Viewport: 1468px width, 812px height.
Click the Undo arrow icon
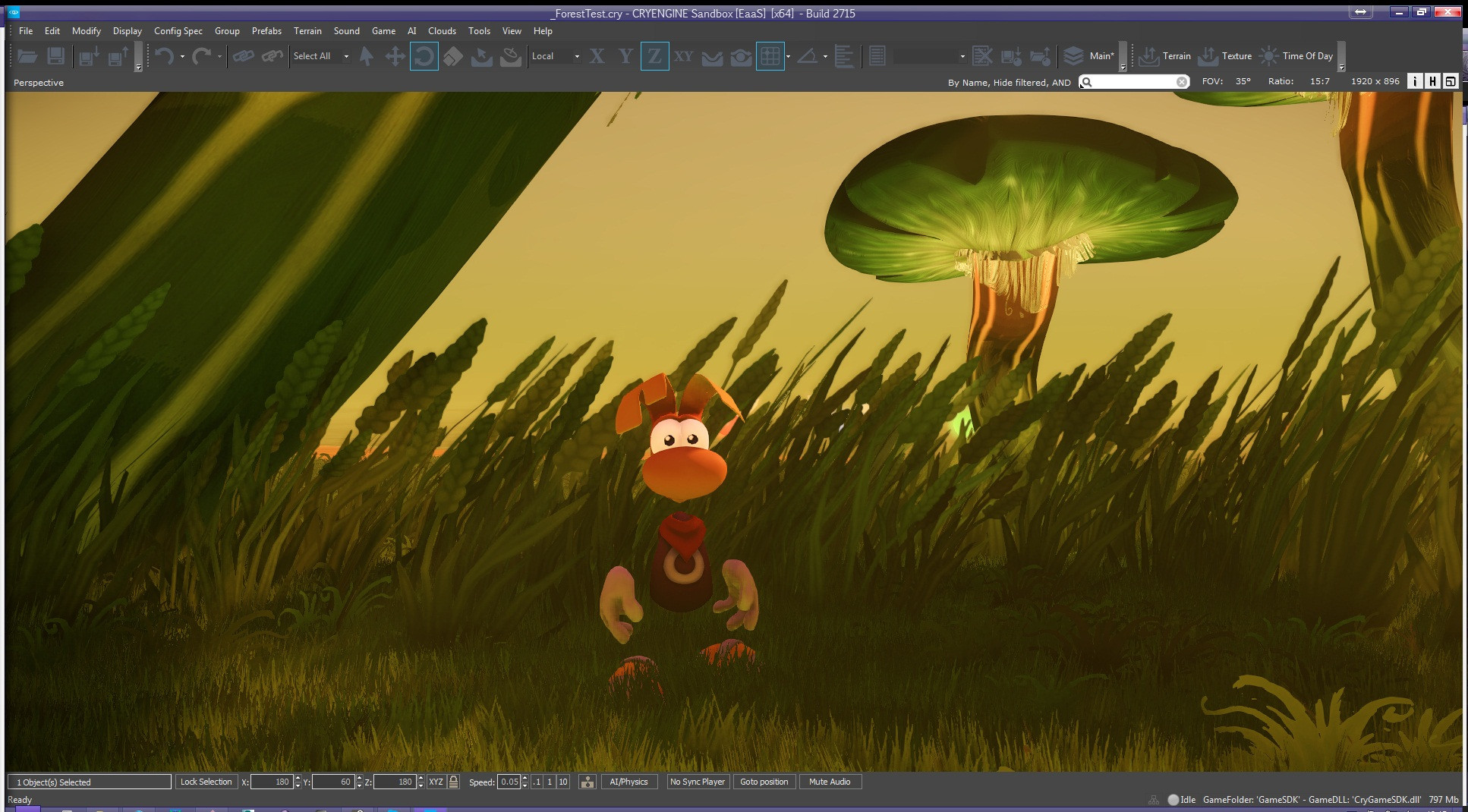(x=164, y=56)
